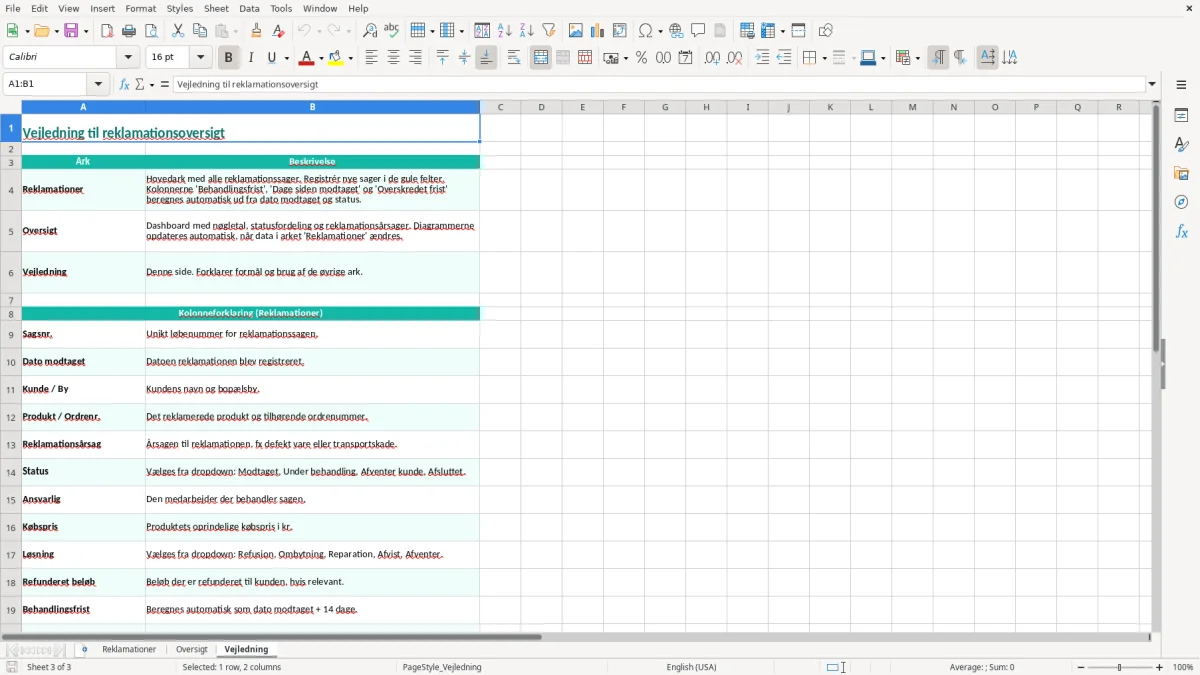Sort descending Z to A
The height and width of the screenshot is (675, 1200).
527,31
